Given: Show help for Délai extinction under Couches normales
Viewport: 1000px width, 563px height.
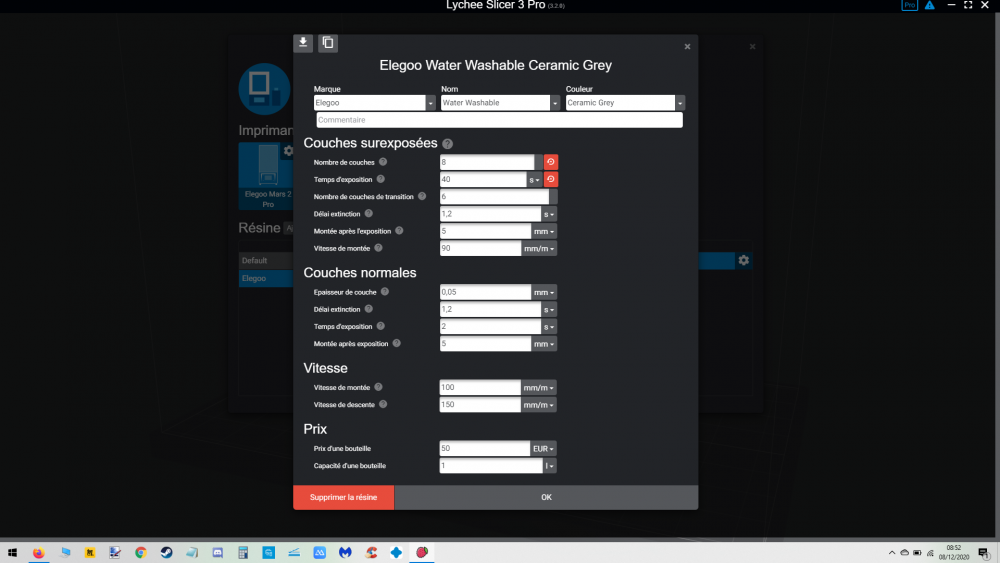Looking at the screenshot, I should [x=368, y=309].
